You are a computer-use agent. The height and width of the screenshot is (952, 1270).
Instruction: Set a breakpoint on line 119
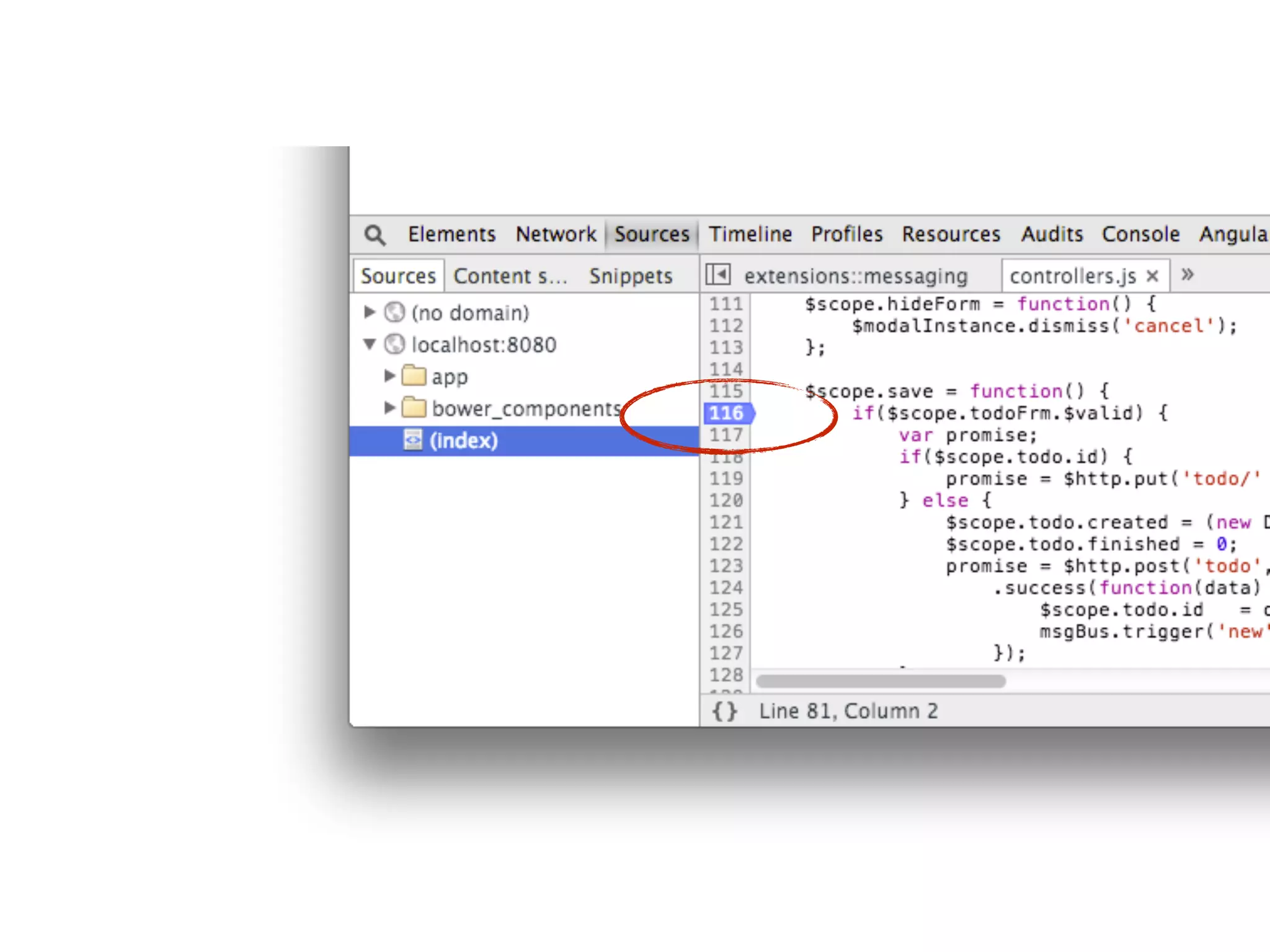pos(726,478)
